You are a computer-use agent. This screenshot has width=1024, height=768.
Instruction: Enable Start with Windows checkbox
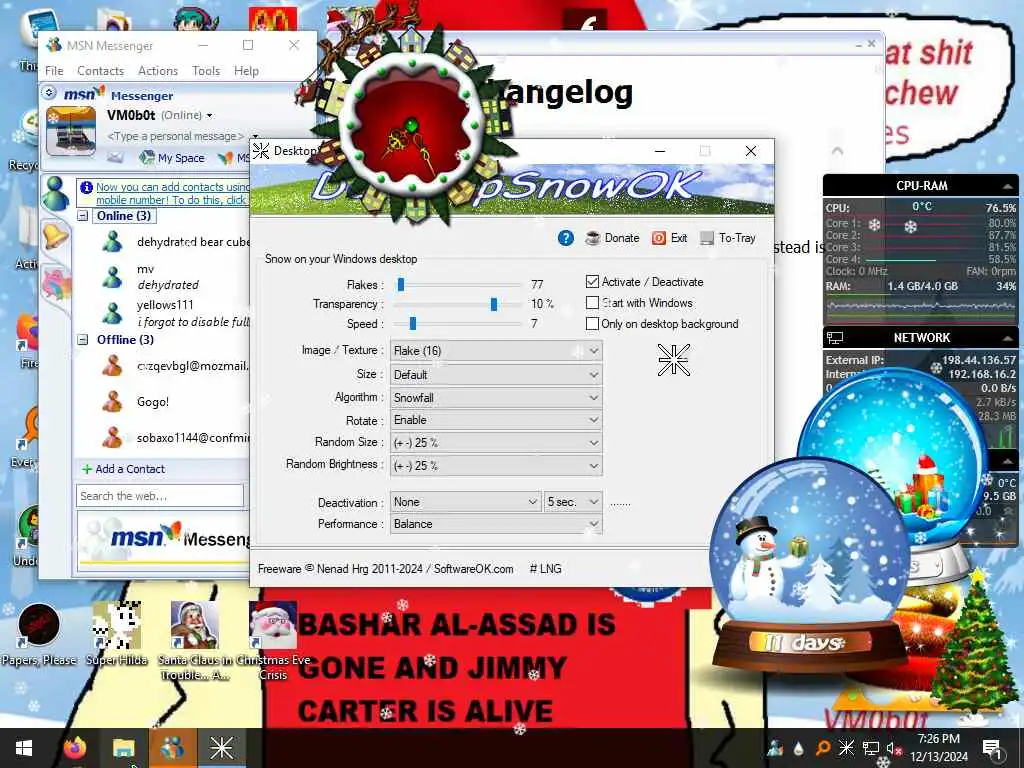[592, 302]
